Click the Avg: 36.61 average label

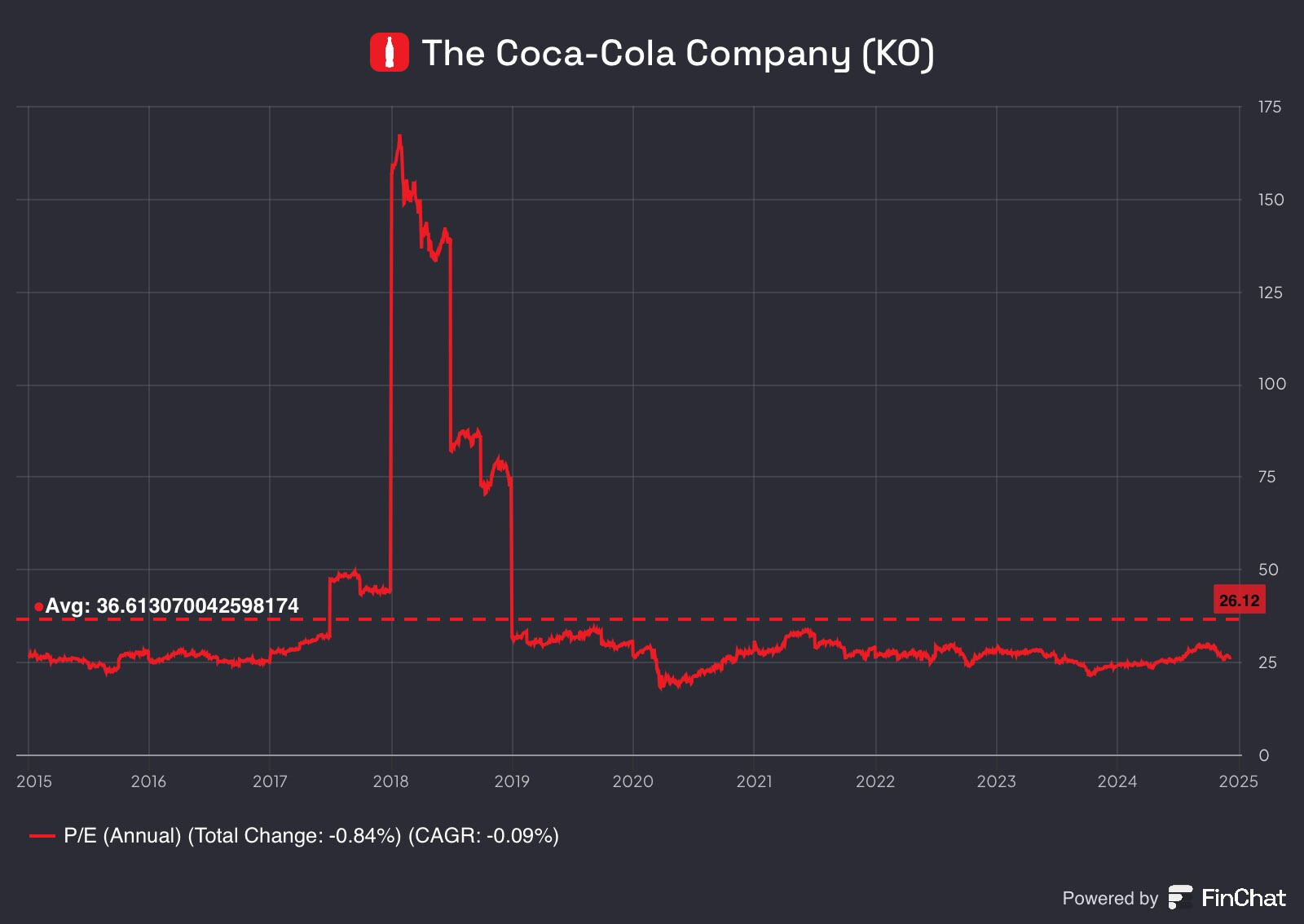click(172, 605)
